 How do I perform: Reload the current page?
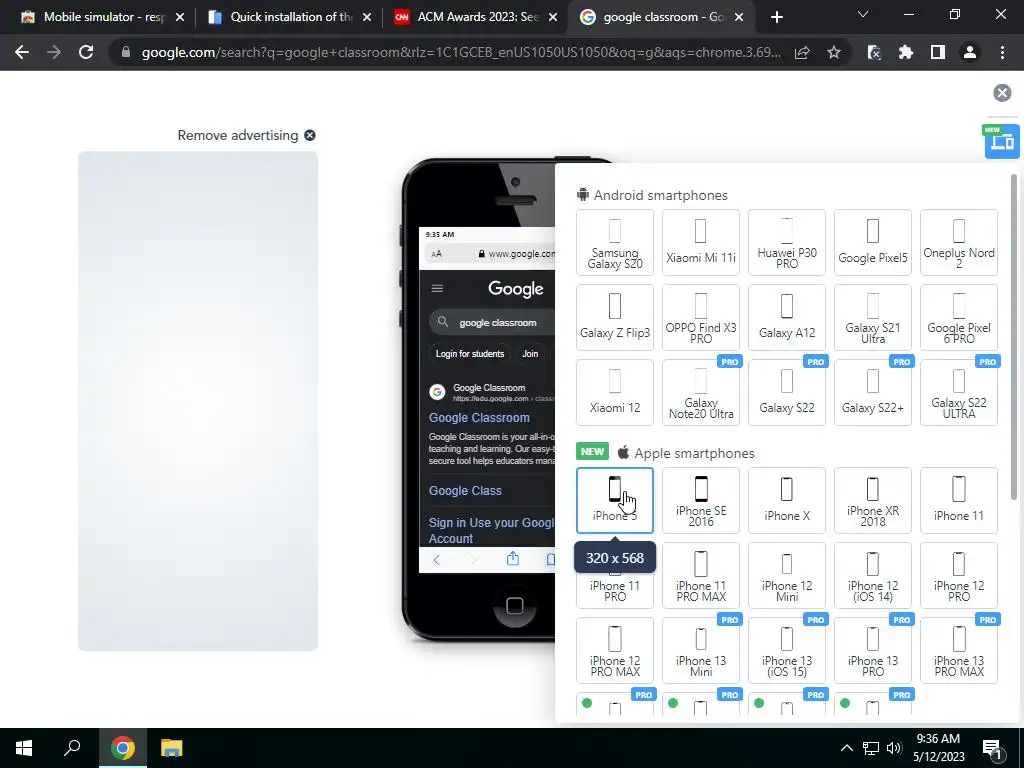[x=86, y=52]
